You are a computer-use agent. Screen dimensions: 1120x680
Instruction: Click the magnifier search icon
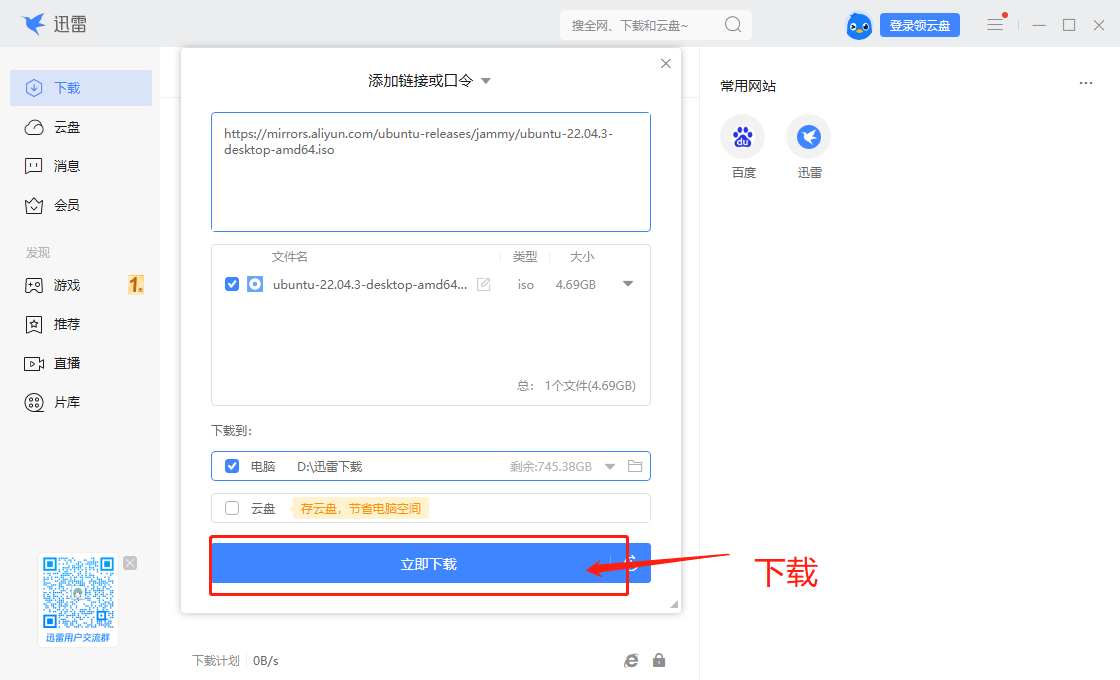(733, 25)
